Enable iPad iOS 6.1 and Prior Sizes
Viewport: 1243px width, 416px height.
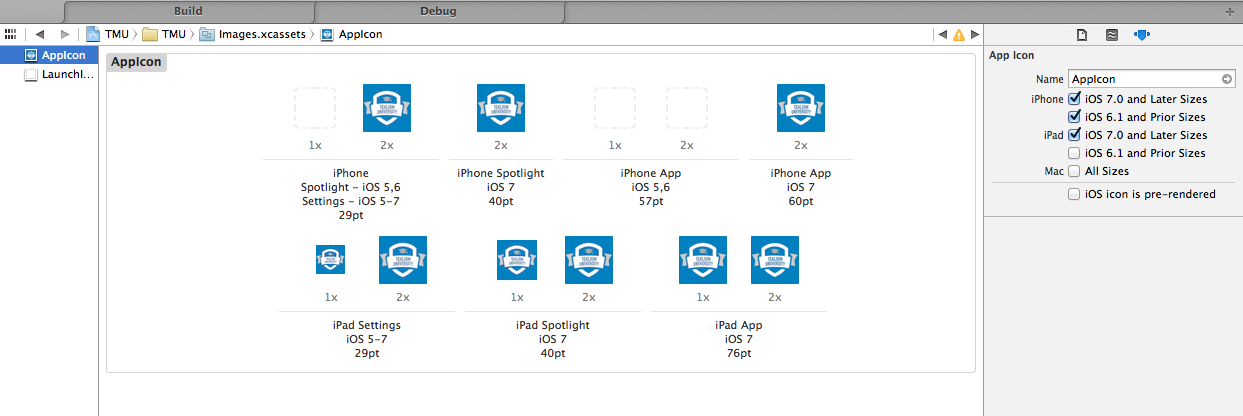coord(1075,153)
